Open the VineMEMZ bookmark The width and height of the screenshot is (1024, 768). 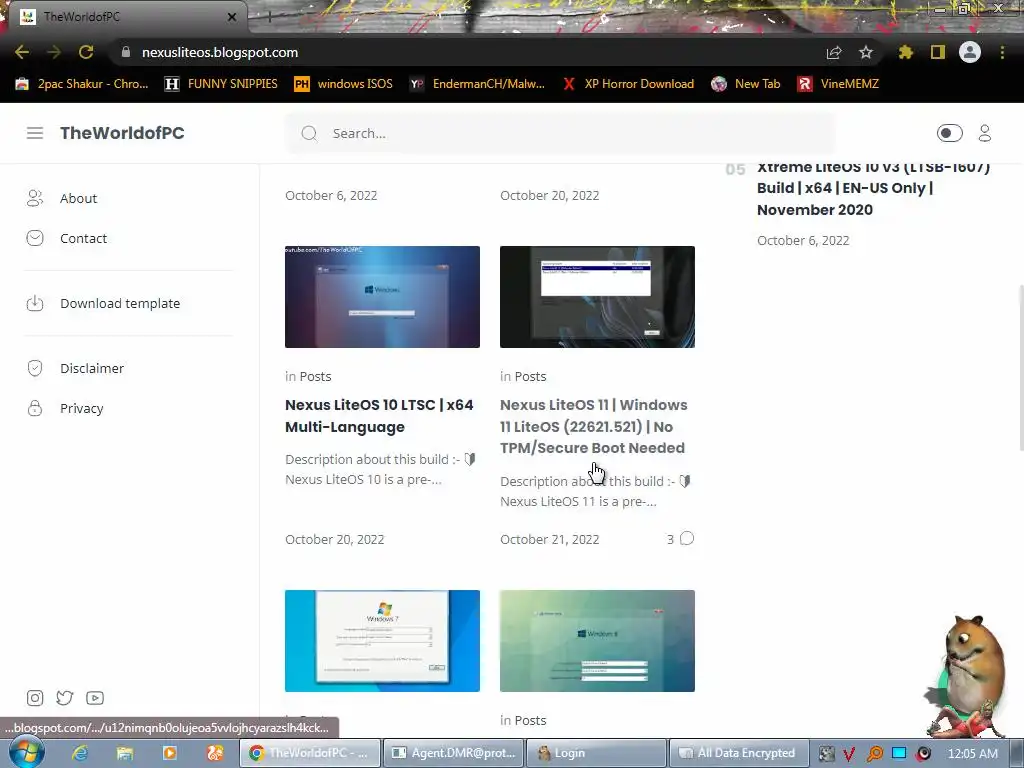[838, 84]
